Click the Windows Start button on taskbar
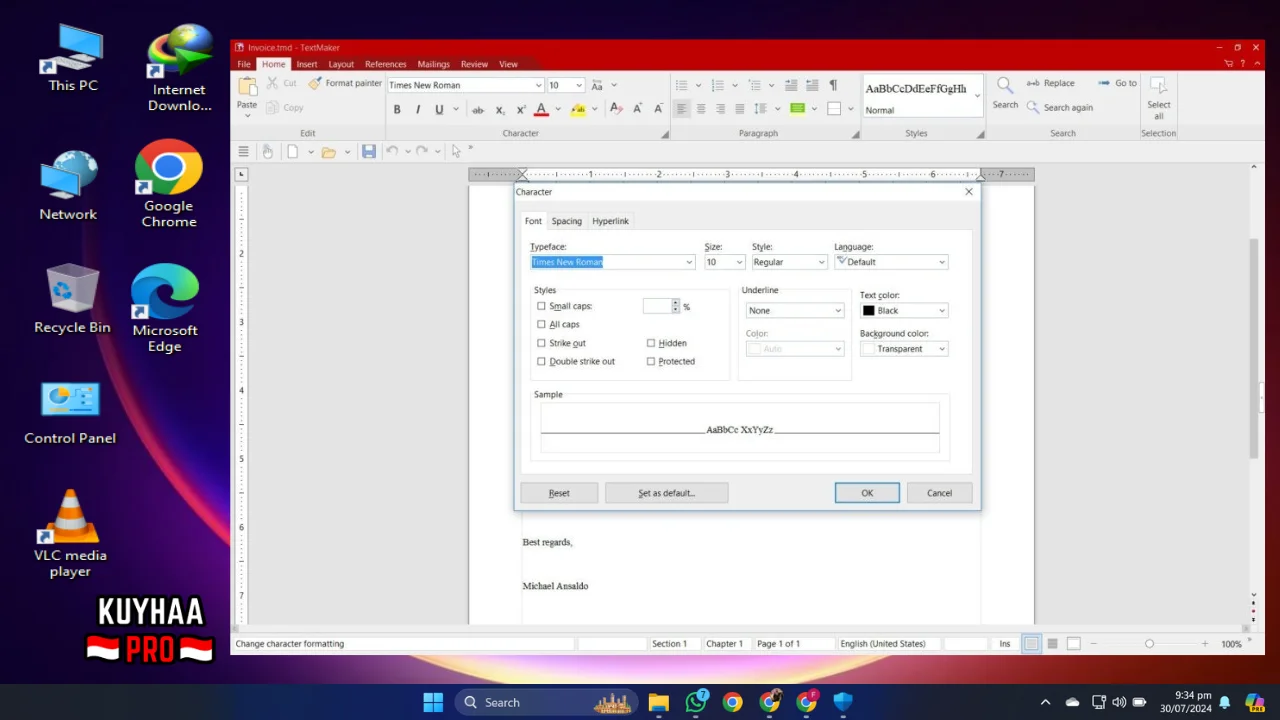 [x=433, y=702]
